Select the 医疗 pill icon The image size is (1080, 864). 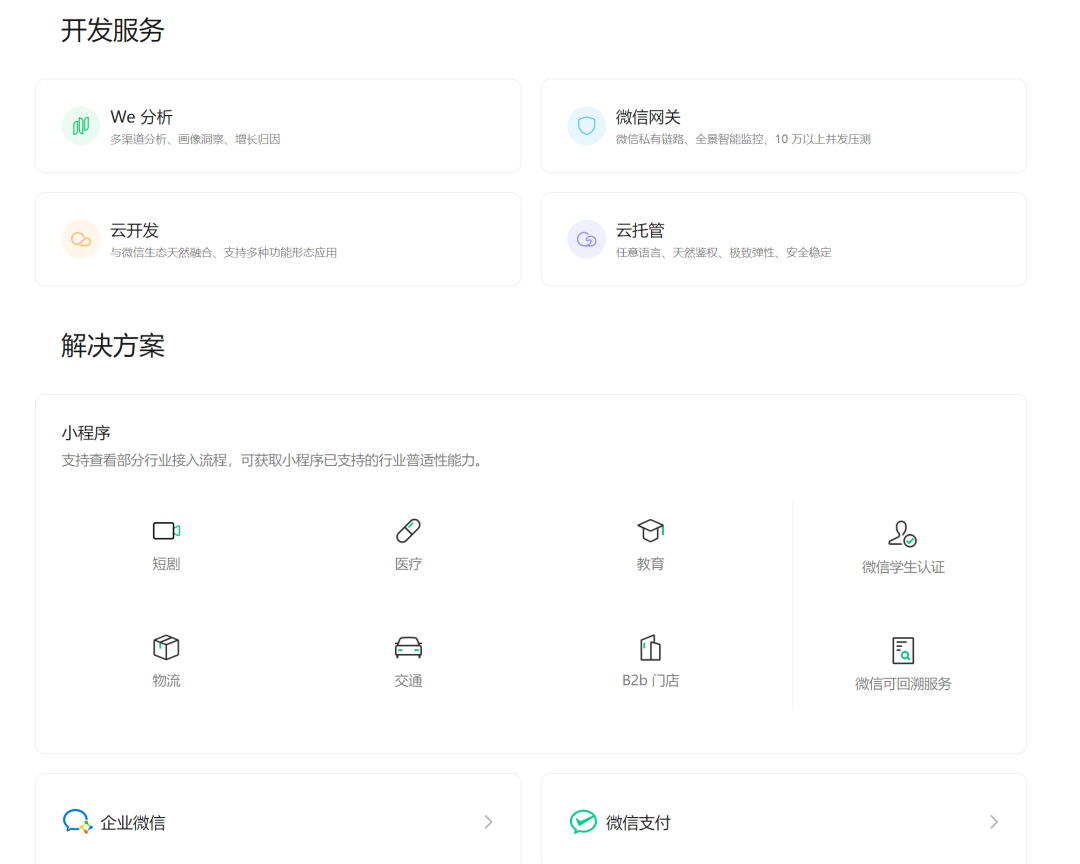point(408,531)
